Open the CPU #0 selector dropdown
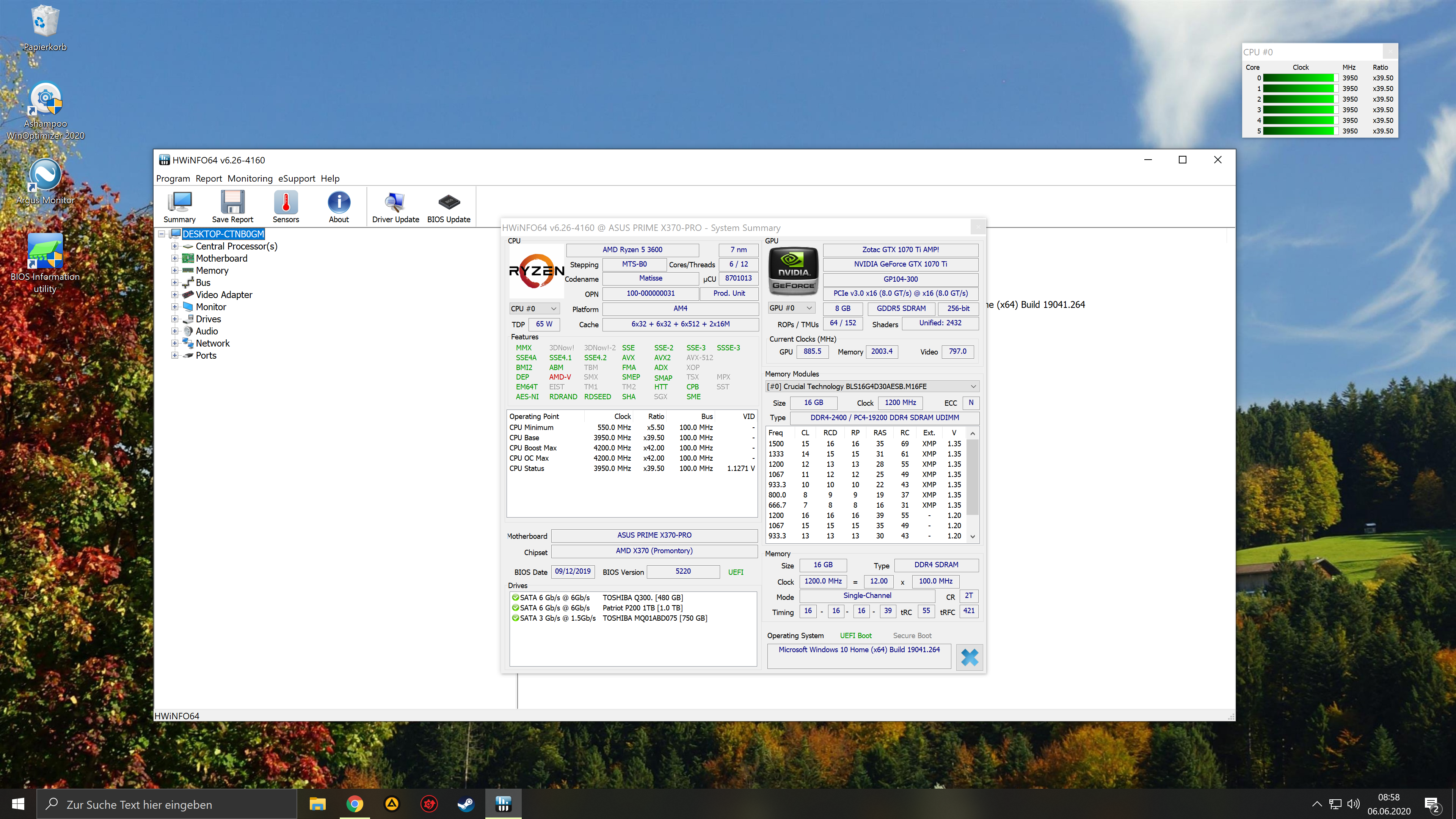The height and width of the screenshot is (819, 1456). pos(534,309)
